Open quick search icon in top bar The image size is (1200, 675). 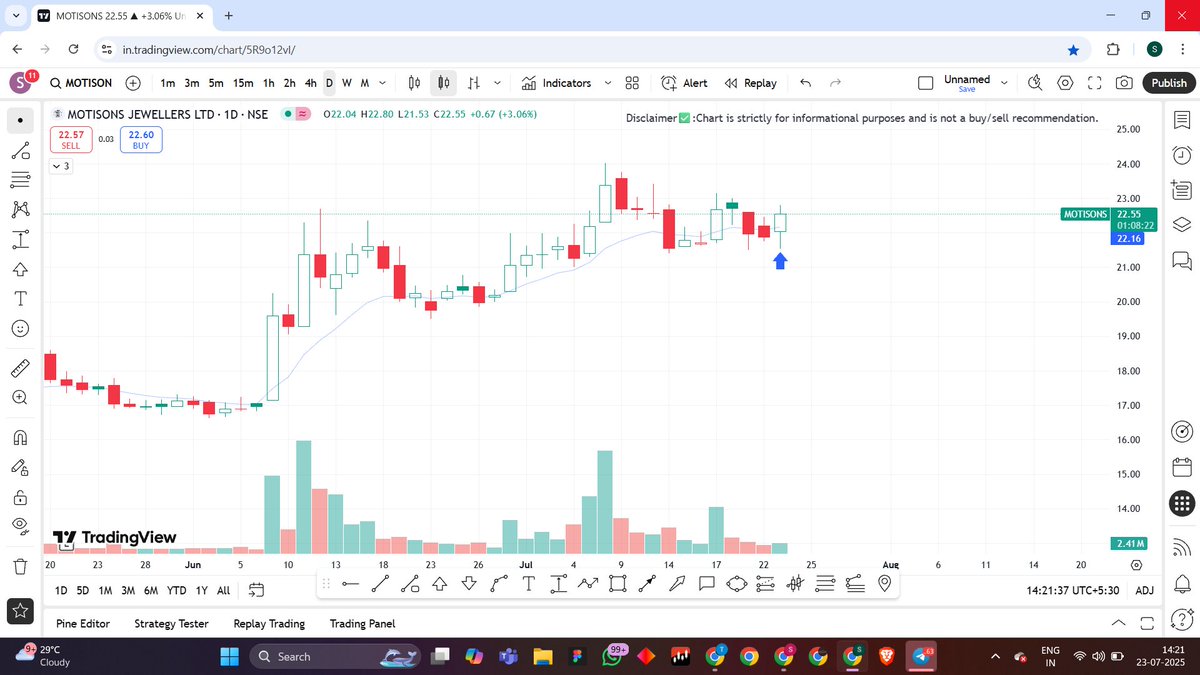[x=1035, y=83]
